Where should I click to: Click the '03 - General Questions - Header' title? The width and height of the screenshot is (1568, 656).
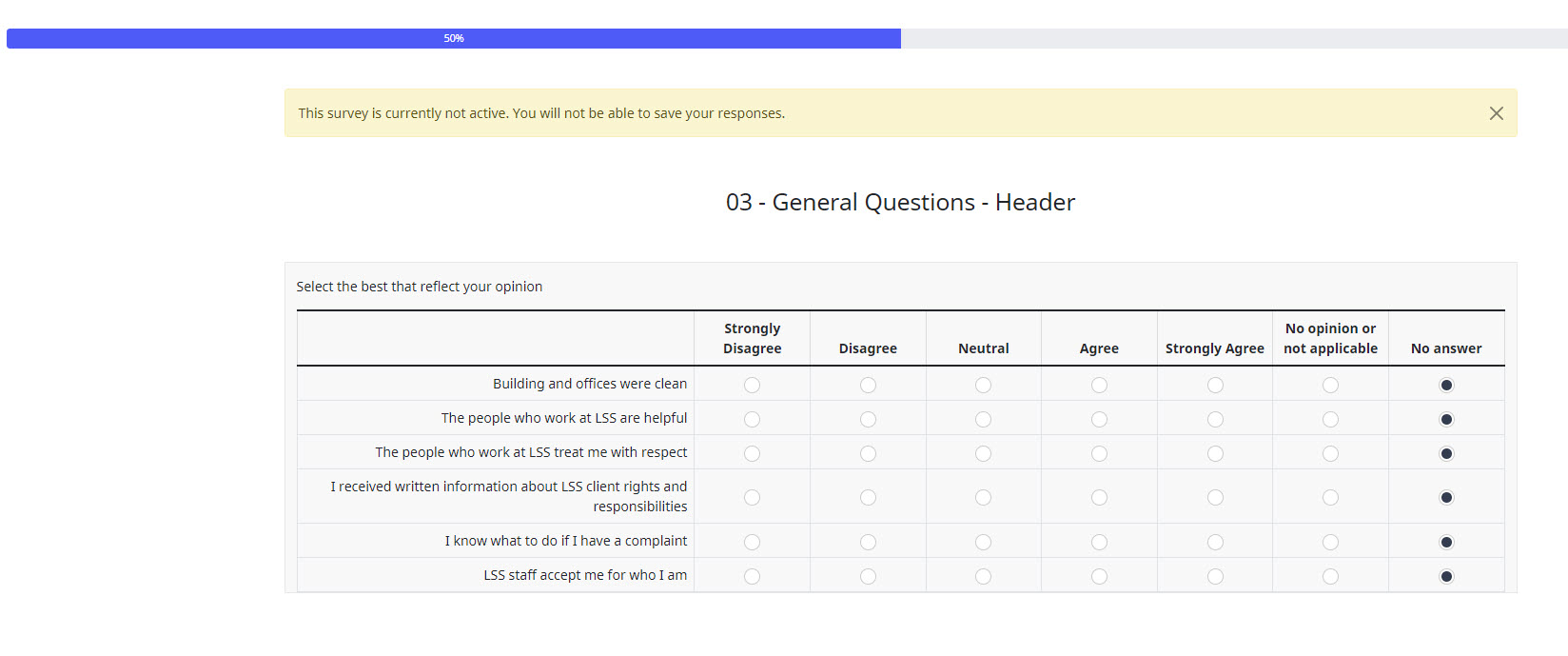point(900,202)
